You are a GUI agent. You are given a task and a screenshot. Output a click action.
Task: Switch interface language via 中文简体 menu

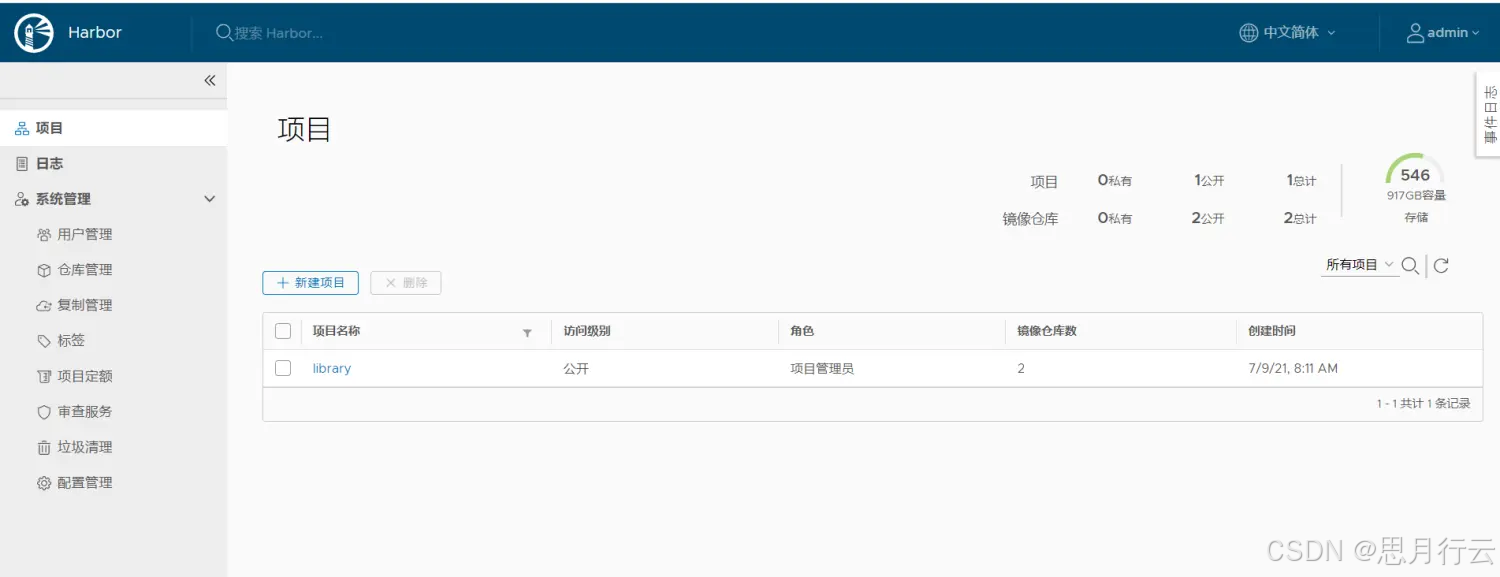[1285, 32]
